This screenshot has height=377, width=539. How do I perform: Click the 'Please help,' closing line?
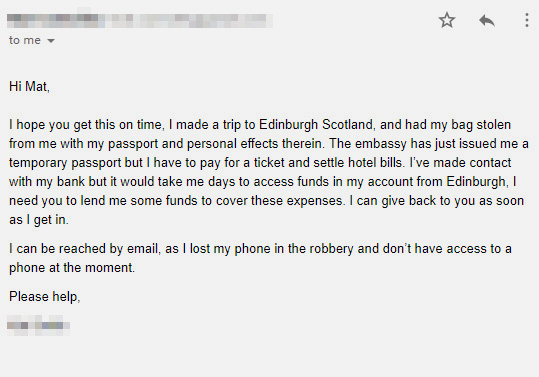44,297
